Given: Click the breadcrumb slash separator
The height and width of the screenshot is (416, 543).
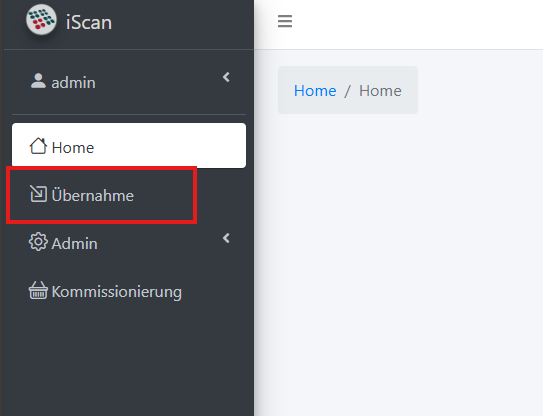Looking at the screenshot, I should pyautogui.click(x=347, y=91).
